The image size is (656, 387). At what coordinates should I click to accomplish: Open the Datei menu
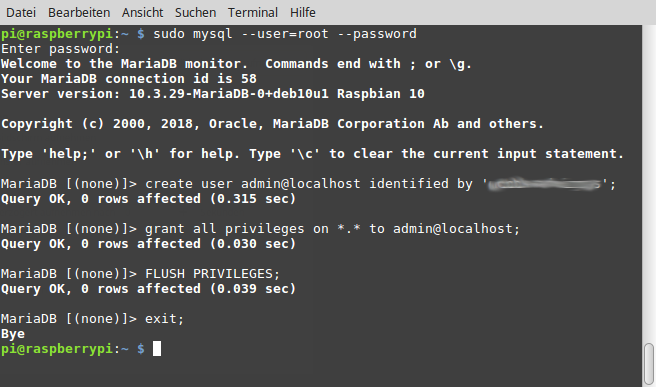click(21, 13)
